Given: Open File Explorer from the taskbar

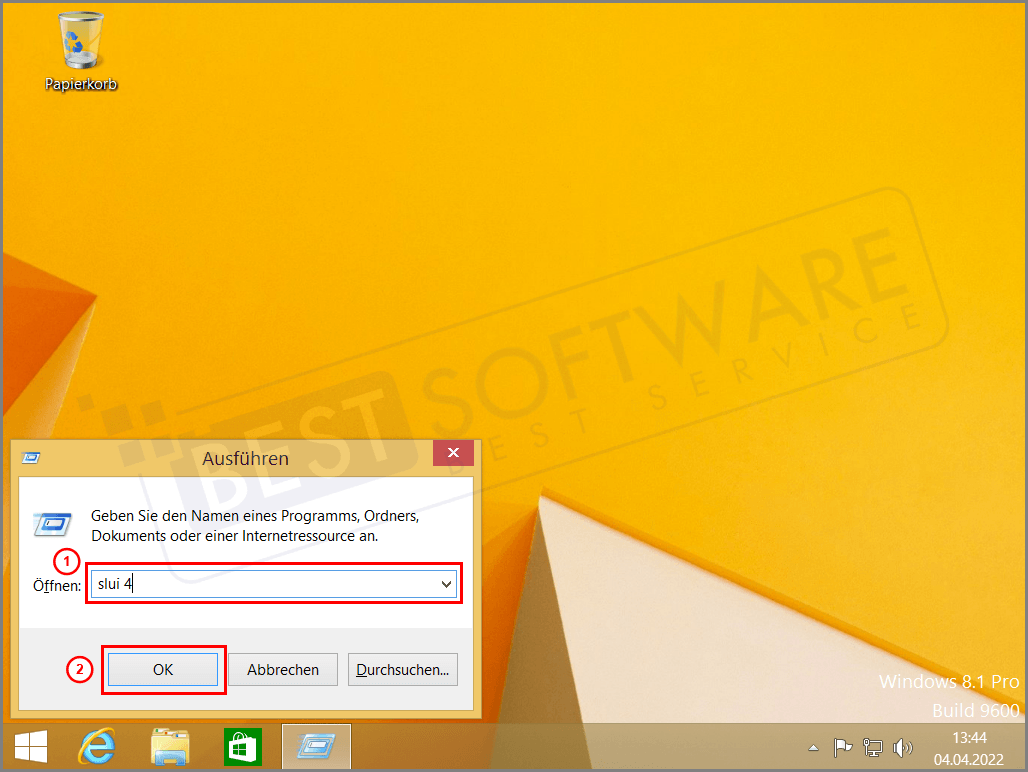Looking at the screenshot, I should point(169,747).
